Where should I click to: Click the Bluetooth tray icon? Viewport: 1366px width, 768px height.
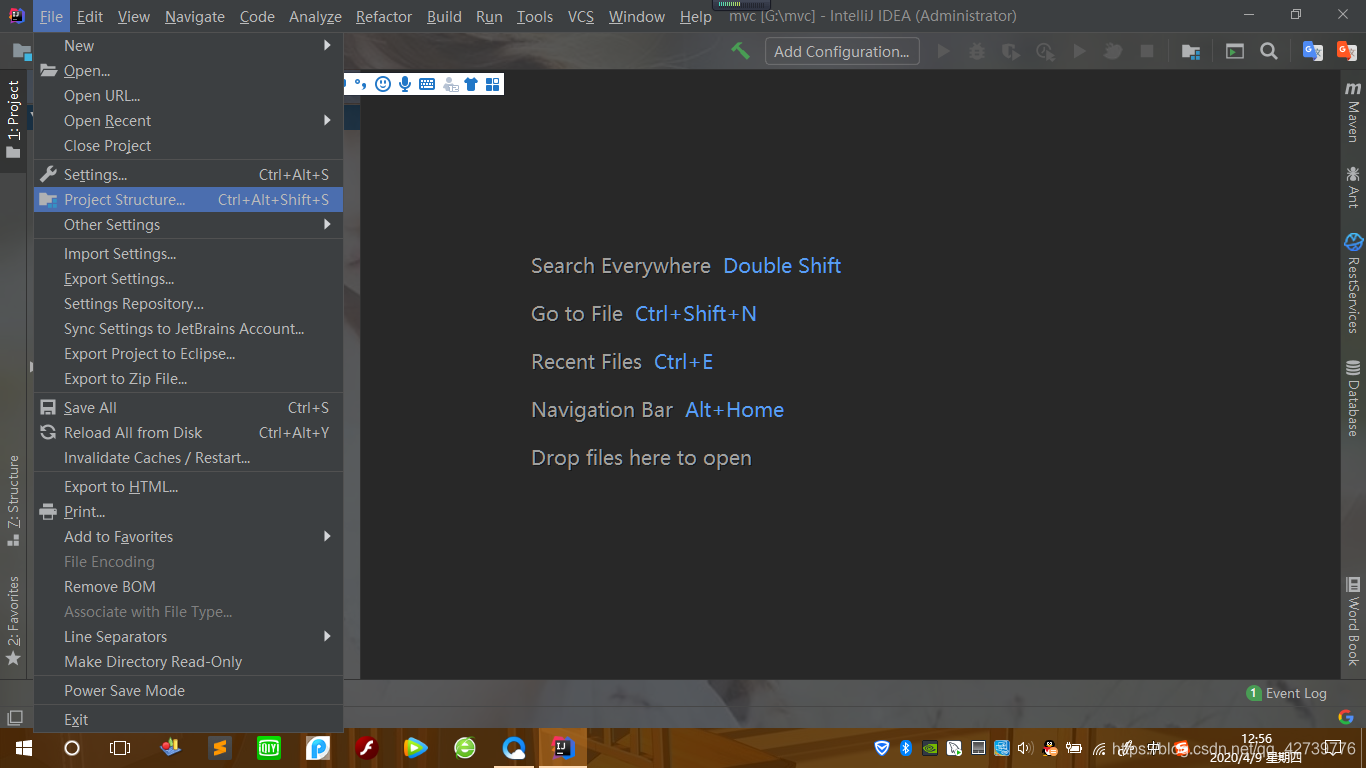coord(905,748)
